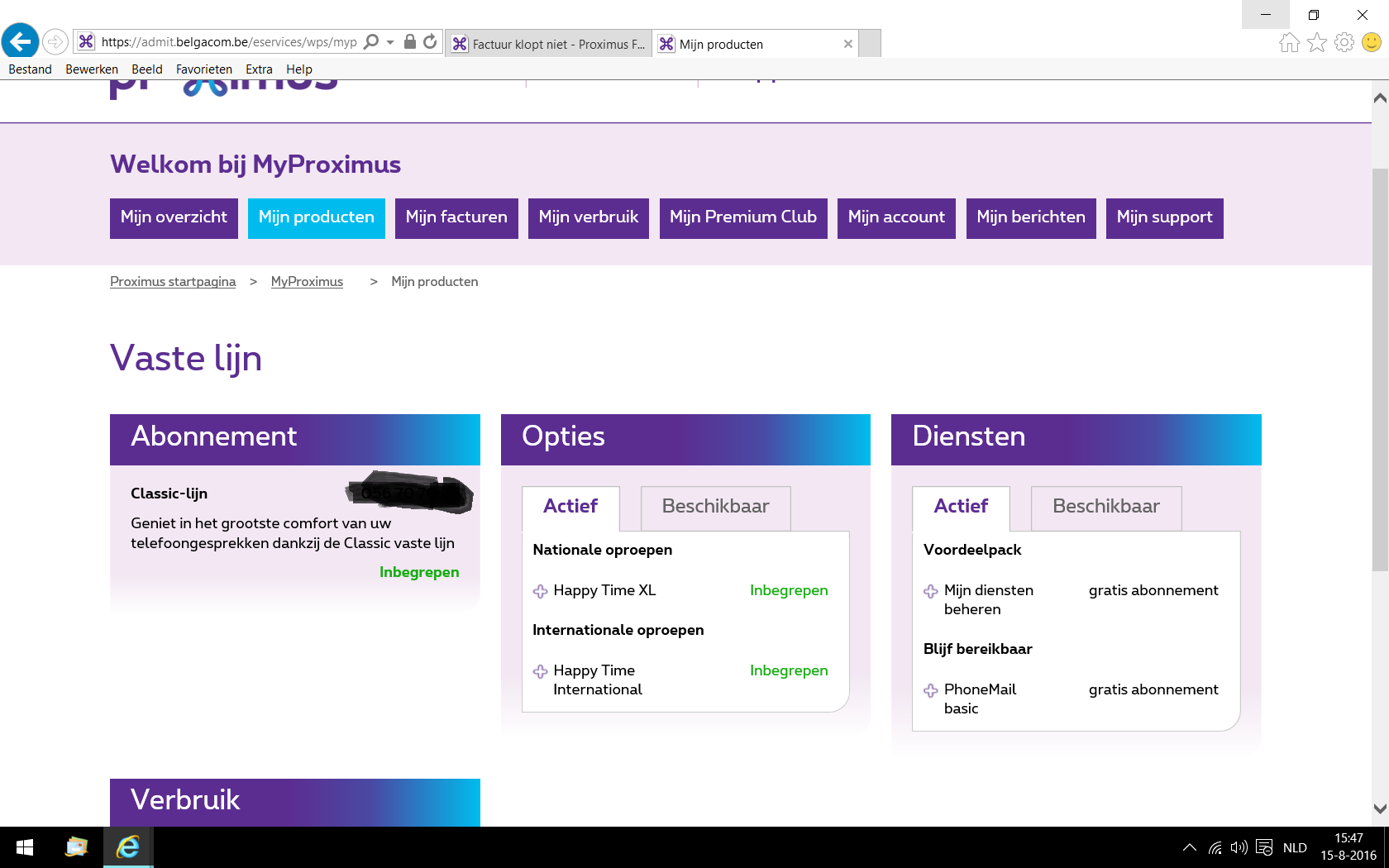This screenshot has height=868, width=1389.
Task: Open Mijn account
Action: pos(896,218)
